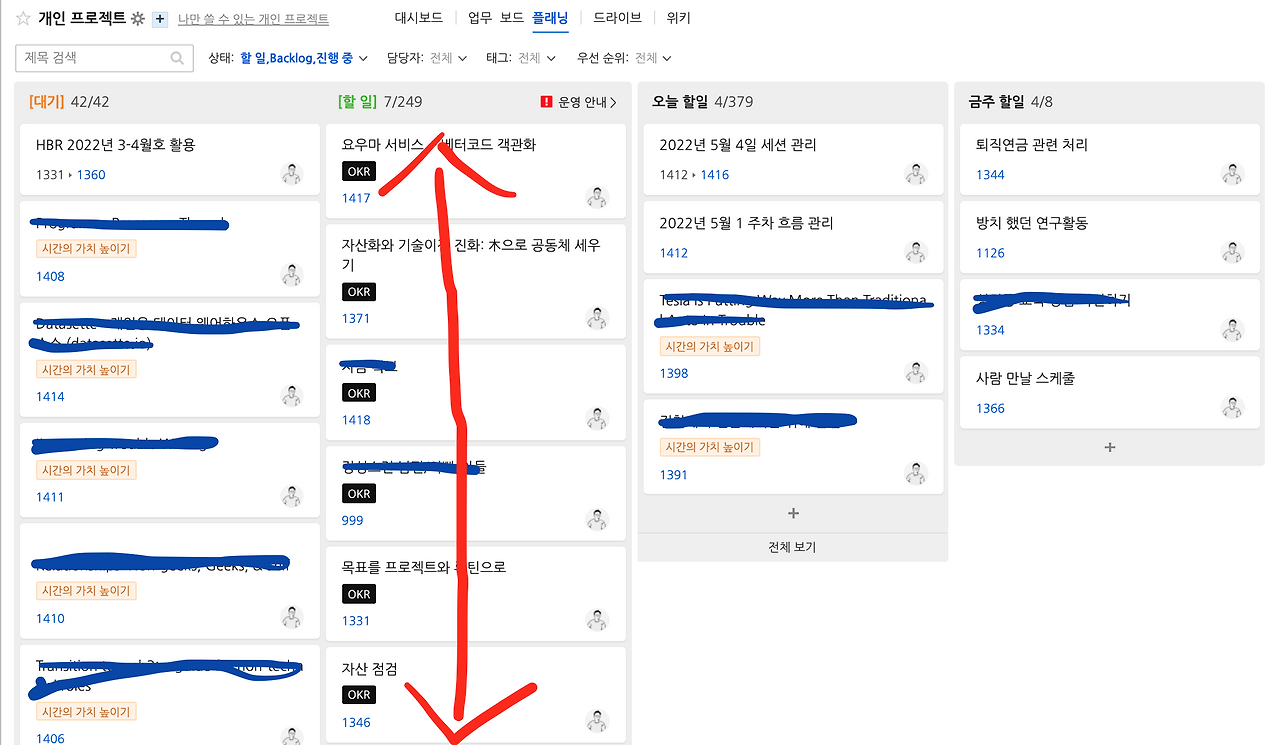Click 전체 보기 under 오늘 할일
Viewport: 1280px width, 745px height.
coord(793,547)
